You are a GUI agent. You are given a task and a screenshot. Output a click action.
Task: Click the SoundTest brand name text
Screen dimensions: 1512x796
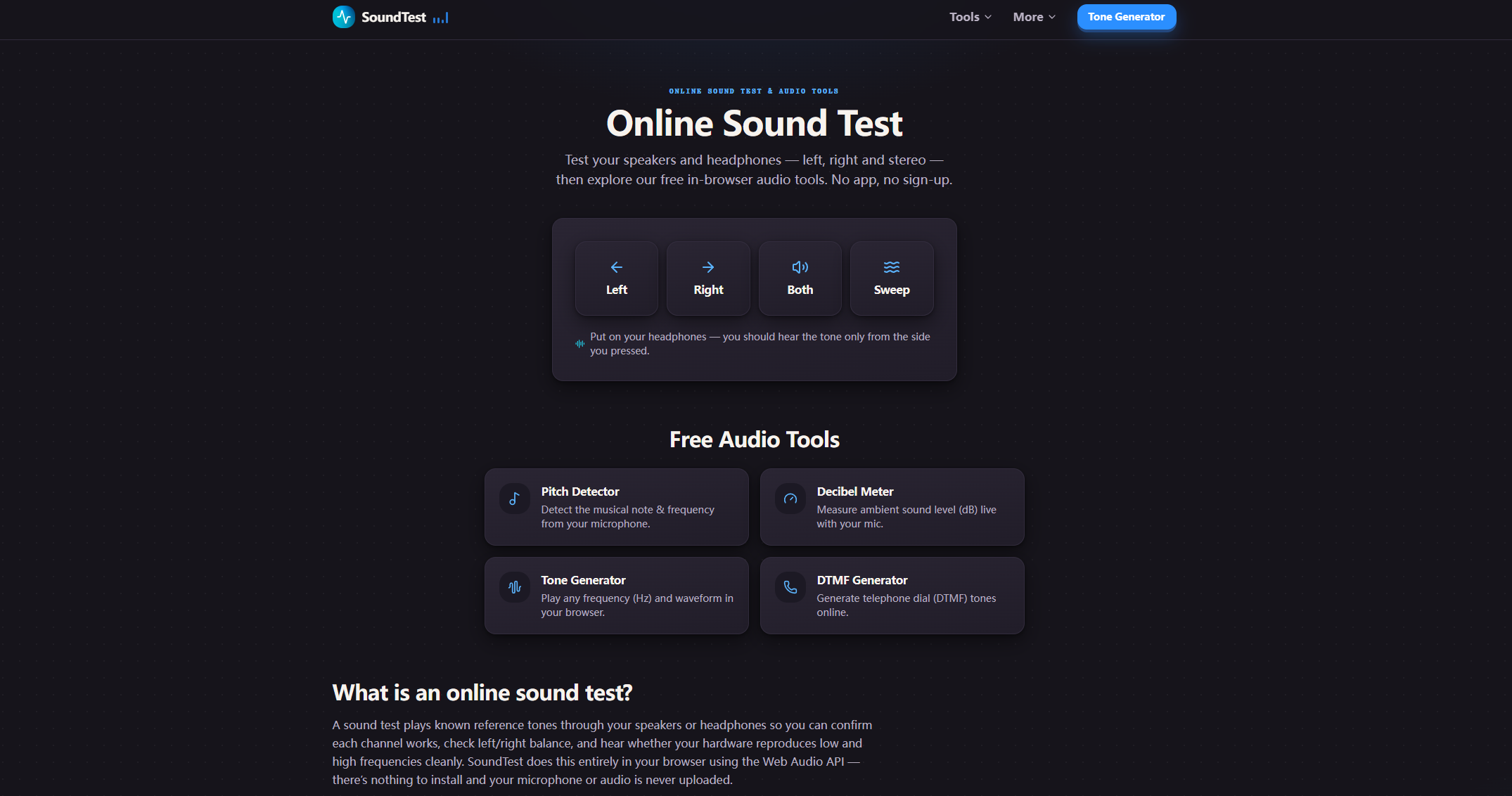[394, 18]
